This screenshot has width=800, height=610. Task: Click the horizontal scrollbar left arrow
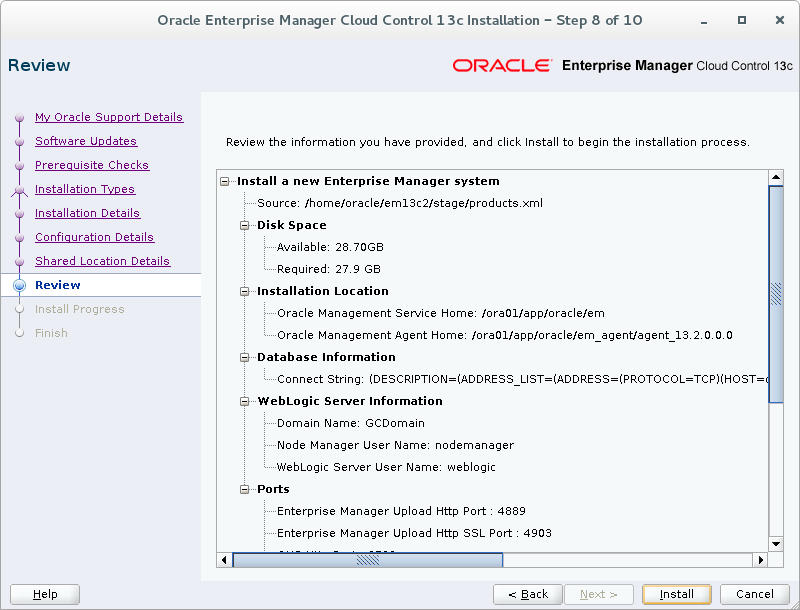(224, 560)
